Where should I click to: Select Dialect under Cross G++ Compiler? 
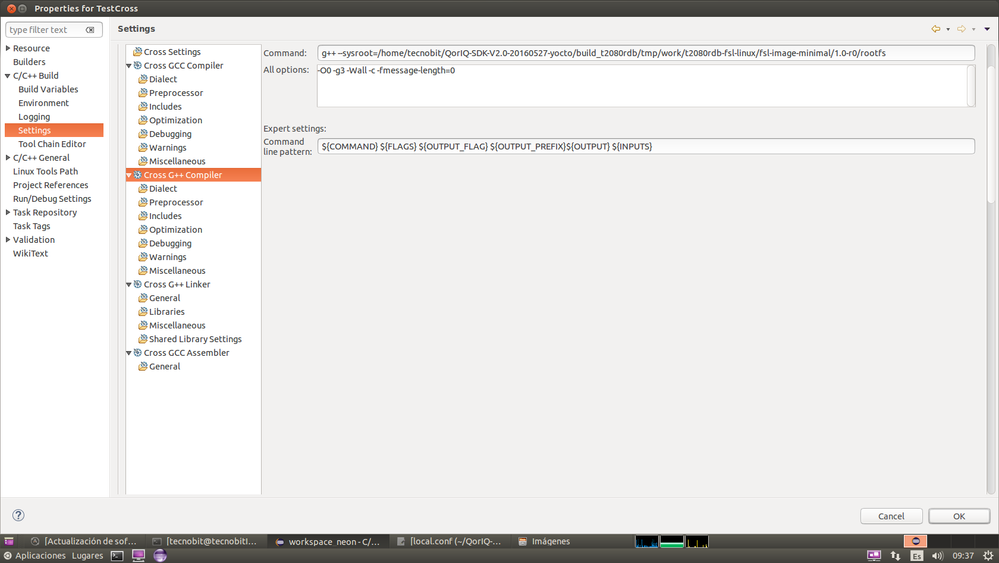tap(157, 189)
